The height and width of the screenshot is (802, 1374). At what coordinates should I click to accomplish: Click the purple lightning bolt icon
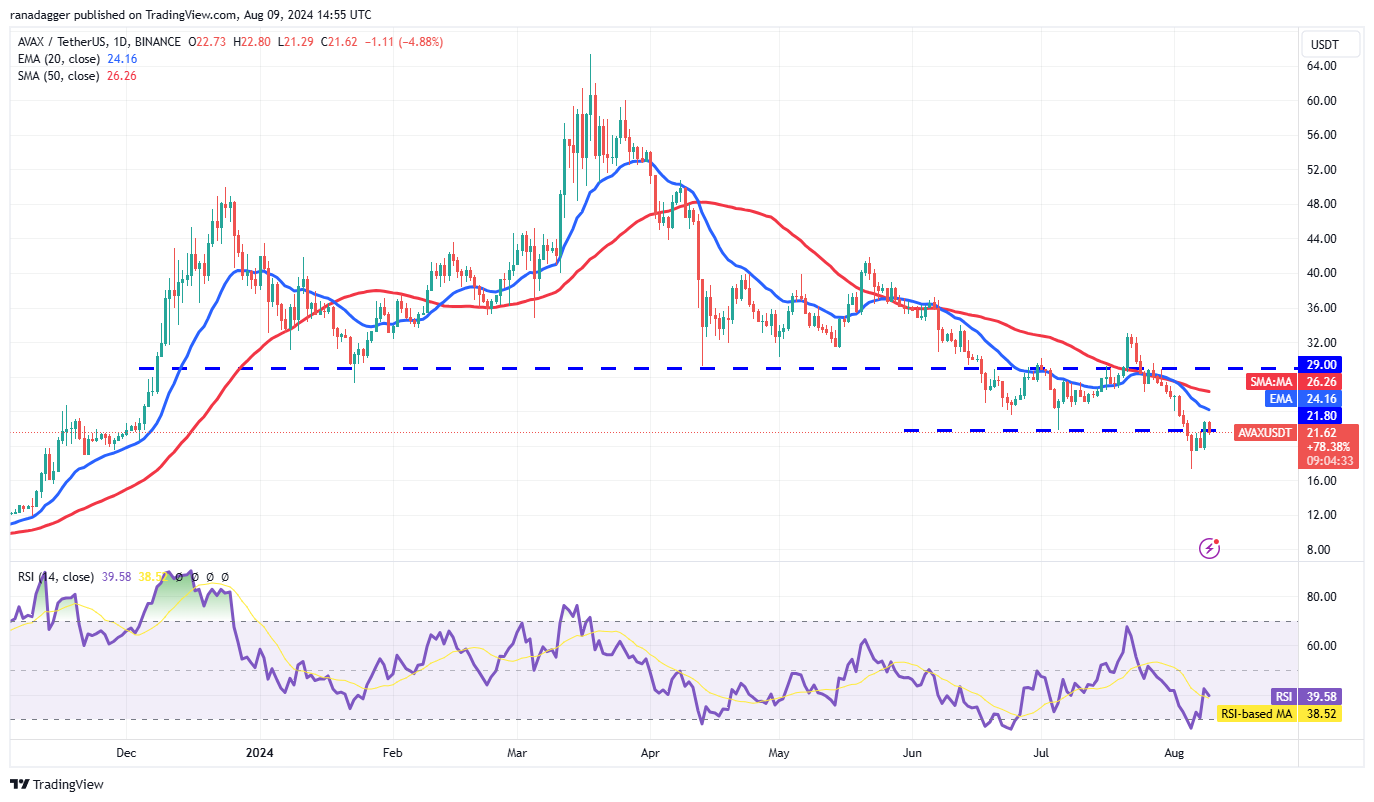click(x=1209, y=548)
